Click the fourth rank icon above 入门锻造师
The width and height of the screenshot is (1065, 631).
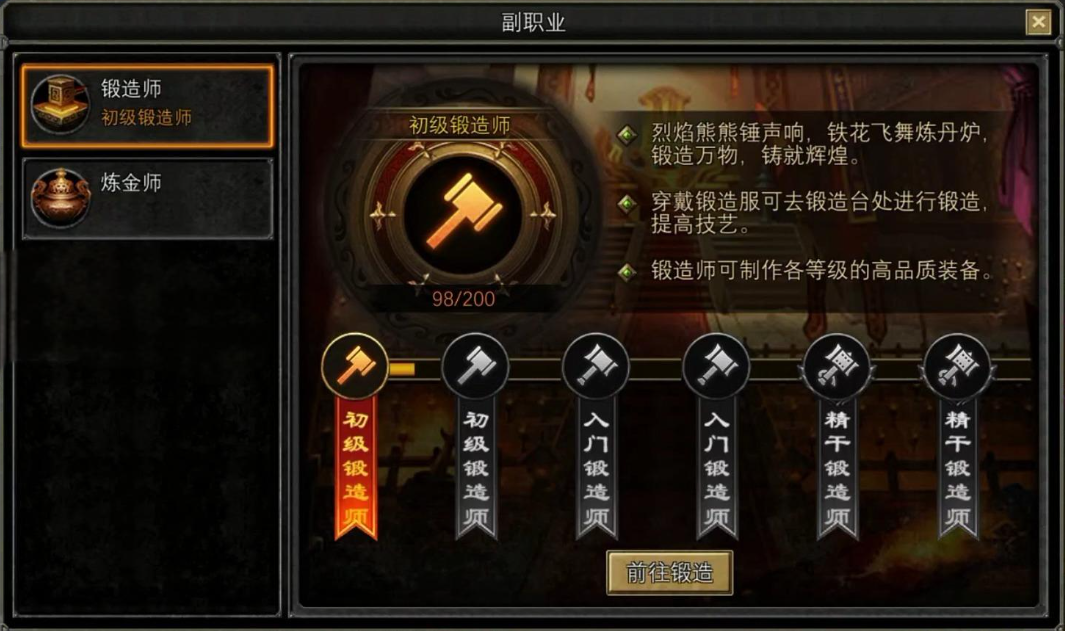point(716,366)
